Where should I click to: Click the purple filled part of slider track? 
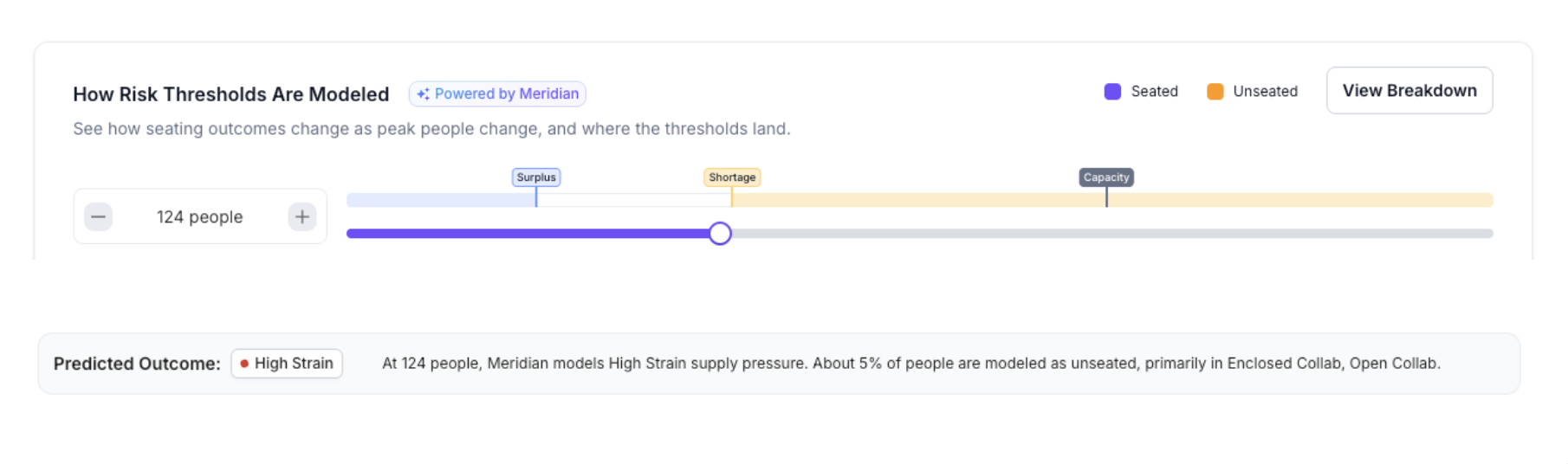coord(528,234)
